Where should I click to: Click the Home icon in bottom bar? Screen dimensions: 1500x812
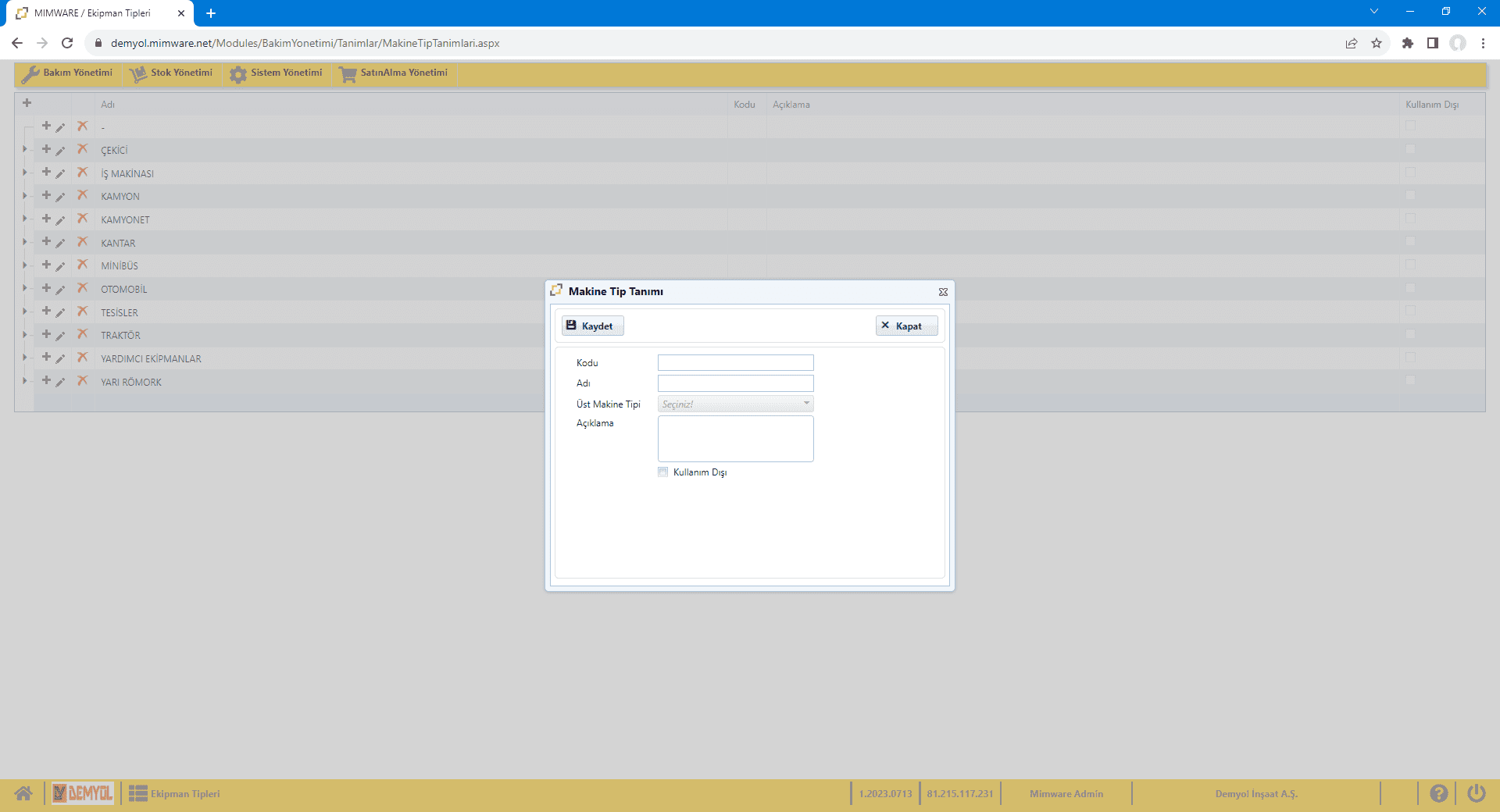[23, 793]
